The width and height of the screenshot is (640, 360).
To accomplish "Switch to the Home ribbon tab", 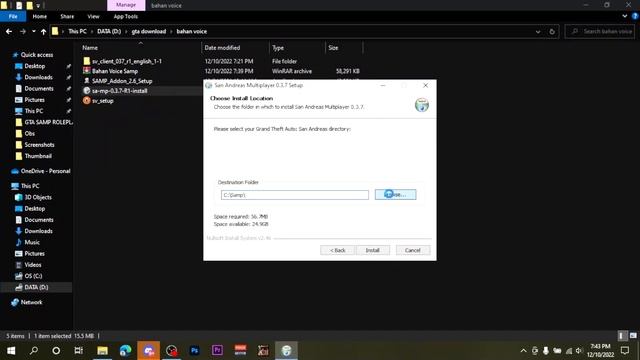I will tap(40, 16).
